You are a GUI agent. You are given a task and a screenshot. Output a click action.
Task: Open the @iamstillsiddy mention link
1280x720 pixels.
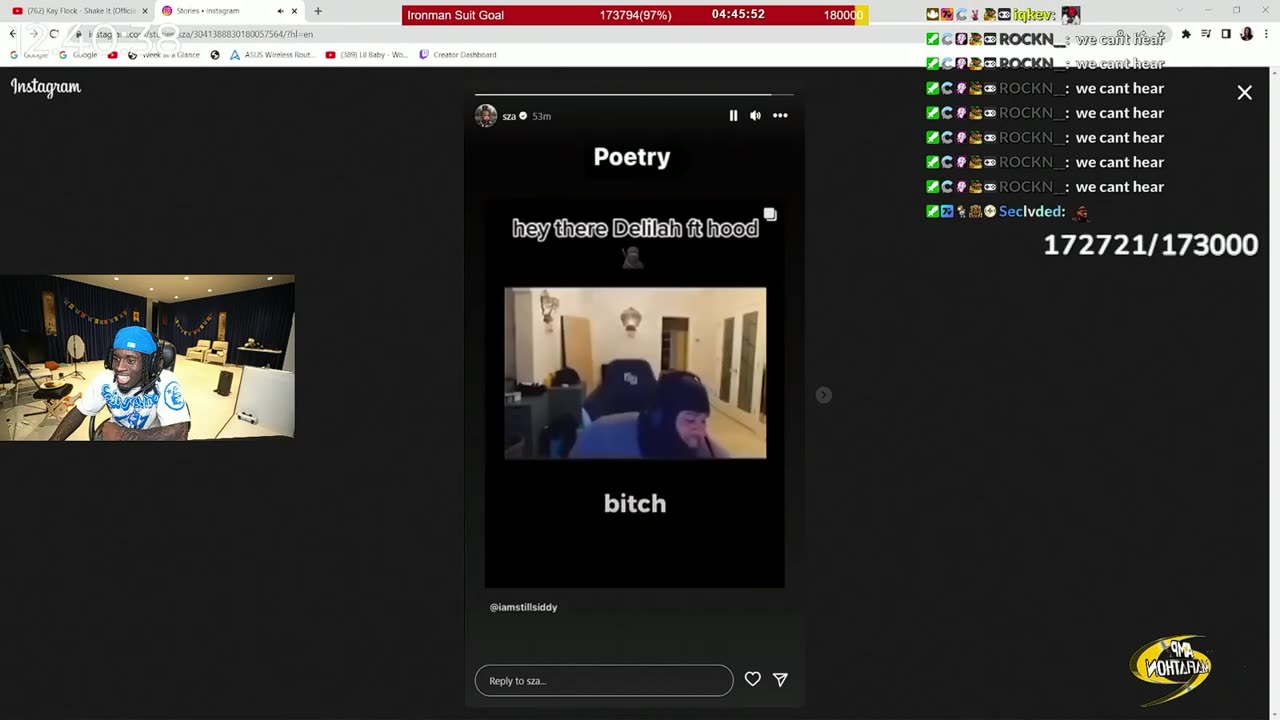coord(523,607)
